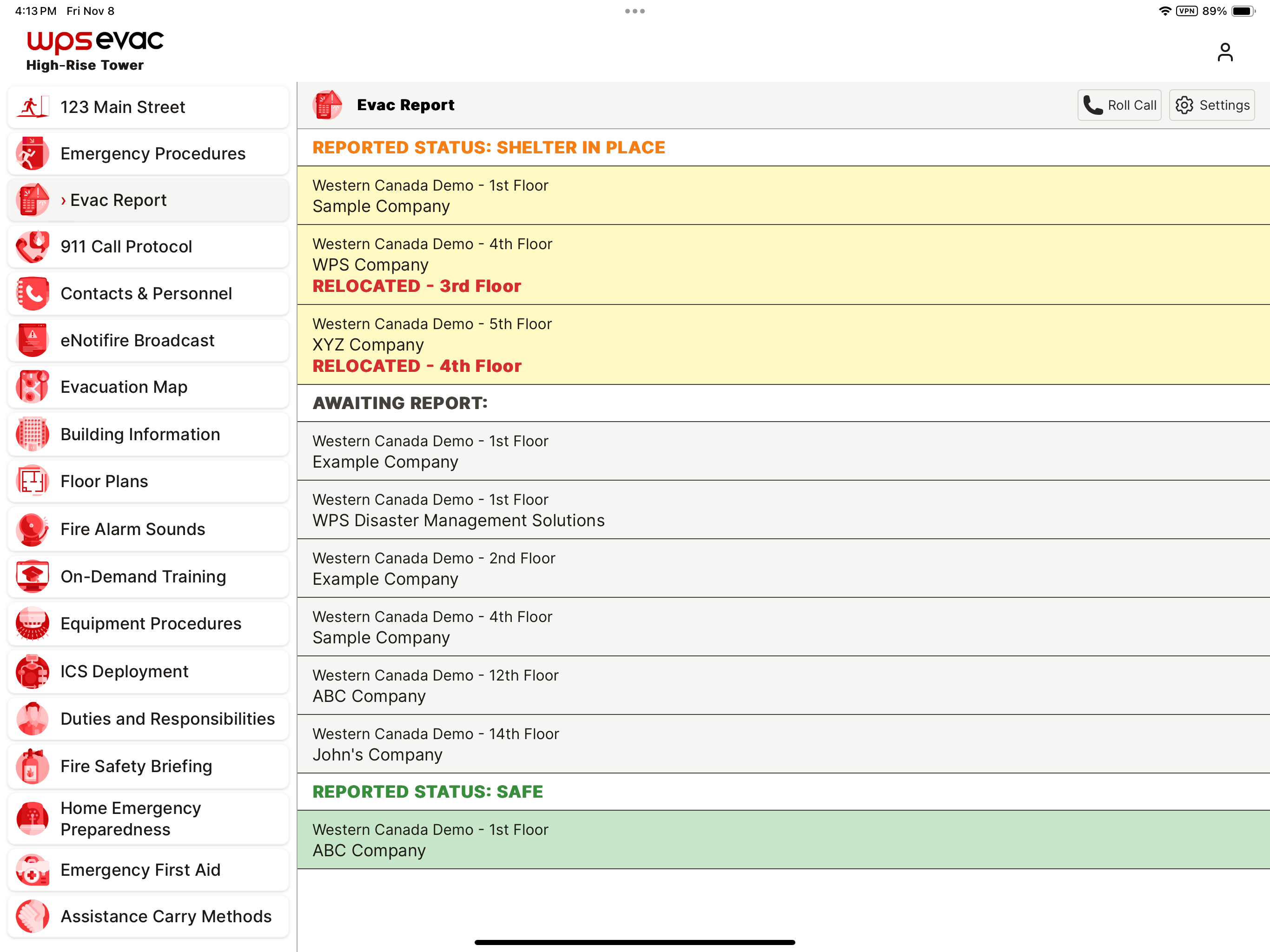Open eNotifire Broadcast
Screen dimensions: 1270x952
[x=148, y=340]
